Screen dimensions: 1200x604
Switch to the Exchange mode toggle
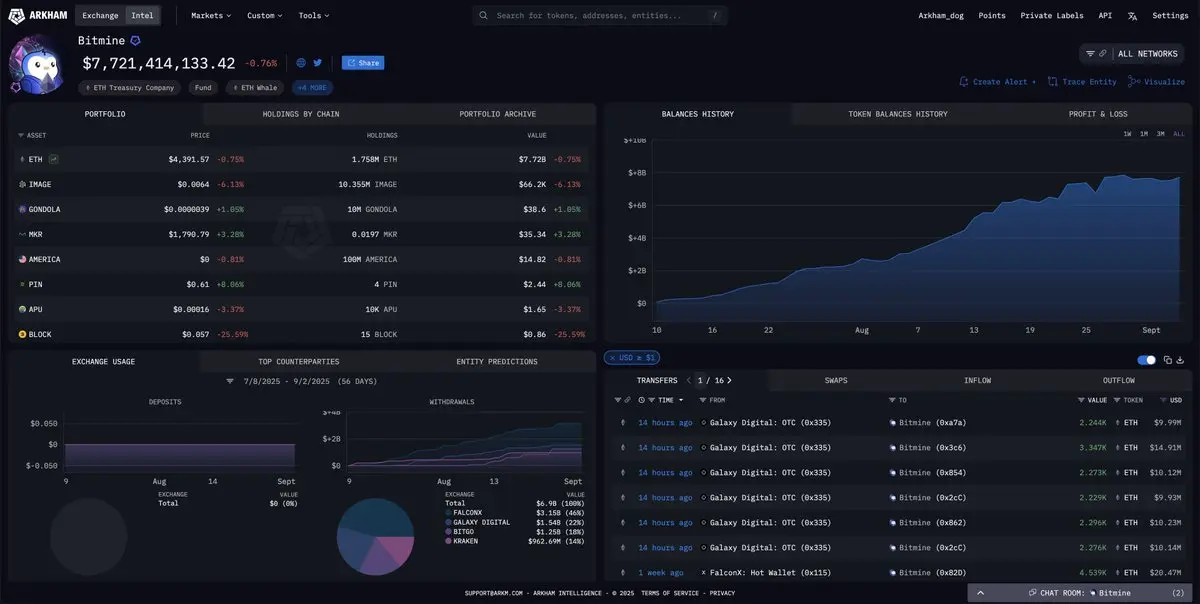(x=100, y=16)
